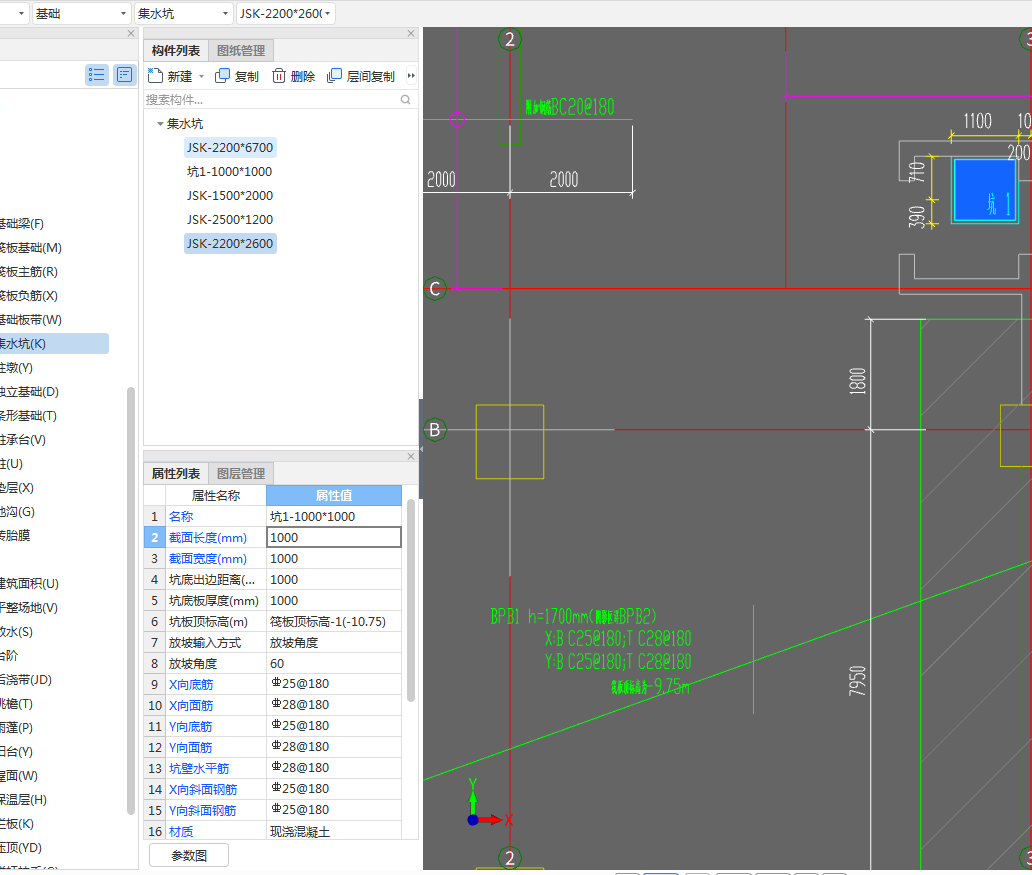Click the property list vertical scrollbar
Screen dimensions: 1032x875
click(x=411, y=600)
